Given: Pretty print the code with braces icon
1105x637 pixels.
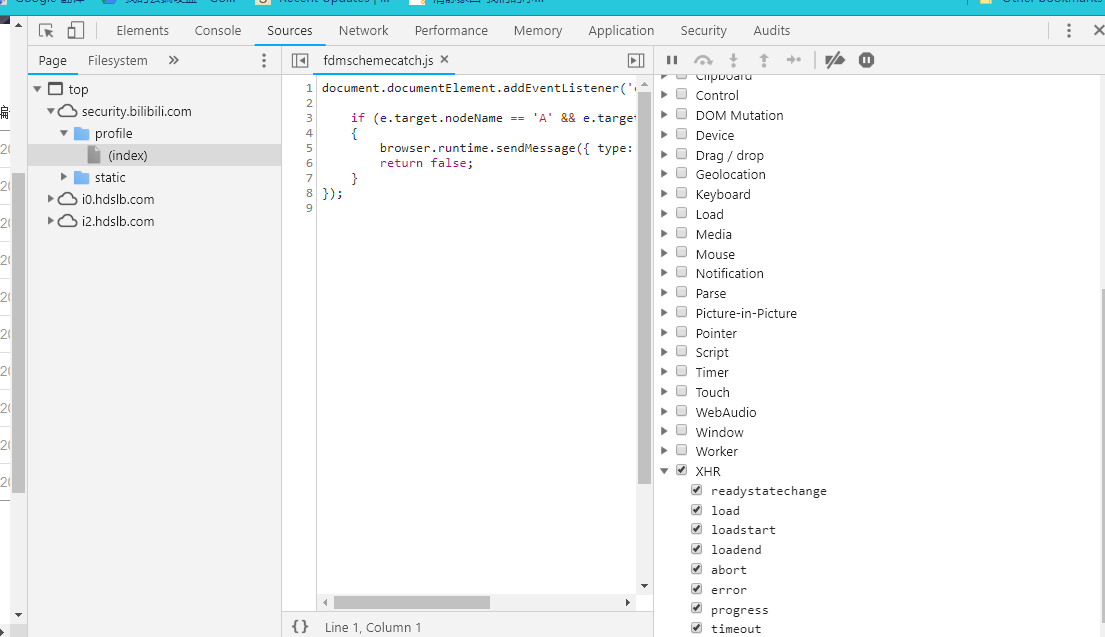Looking at the screenshot, I should click(300, 627).
